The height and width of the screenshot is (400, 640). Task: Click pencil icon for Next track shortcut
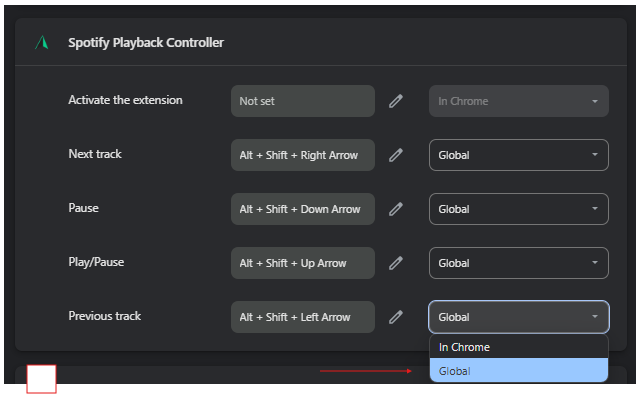point(396,155)
